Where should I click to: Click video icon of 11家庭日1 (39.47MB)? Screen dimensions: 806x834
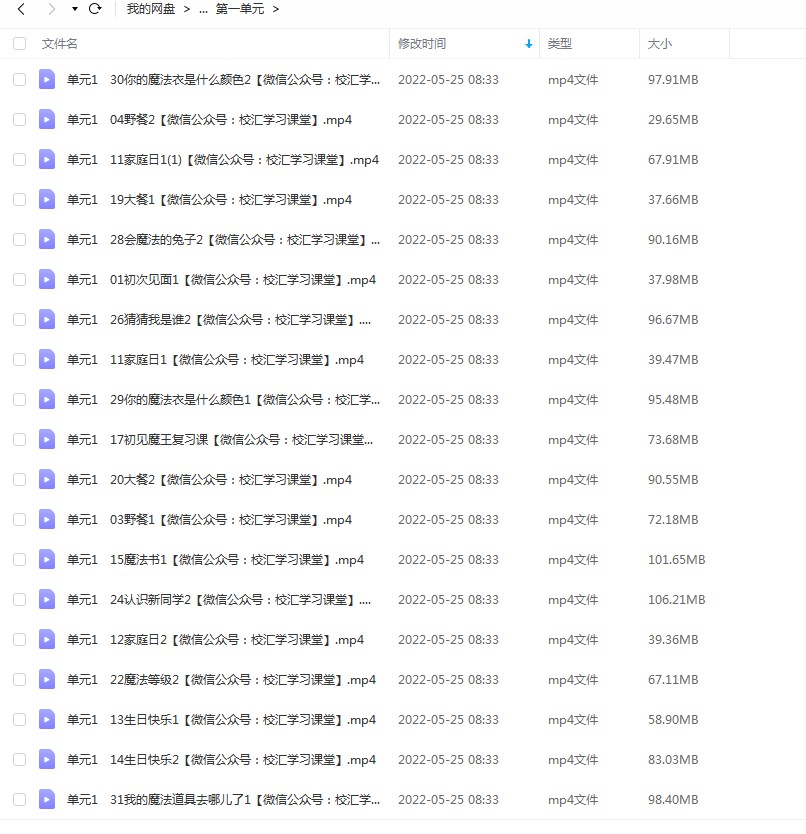[x=47, y=359]
